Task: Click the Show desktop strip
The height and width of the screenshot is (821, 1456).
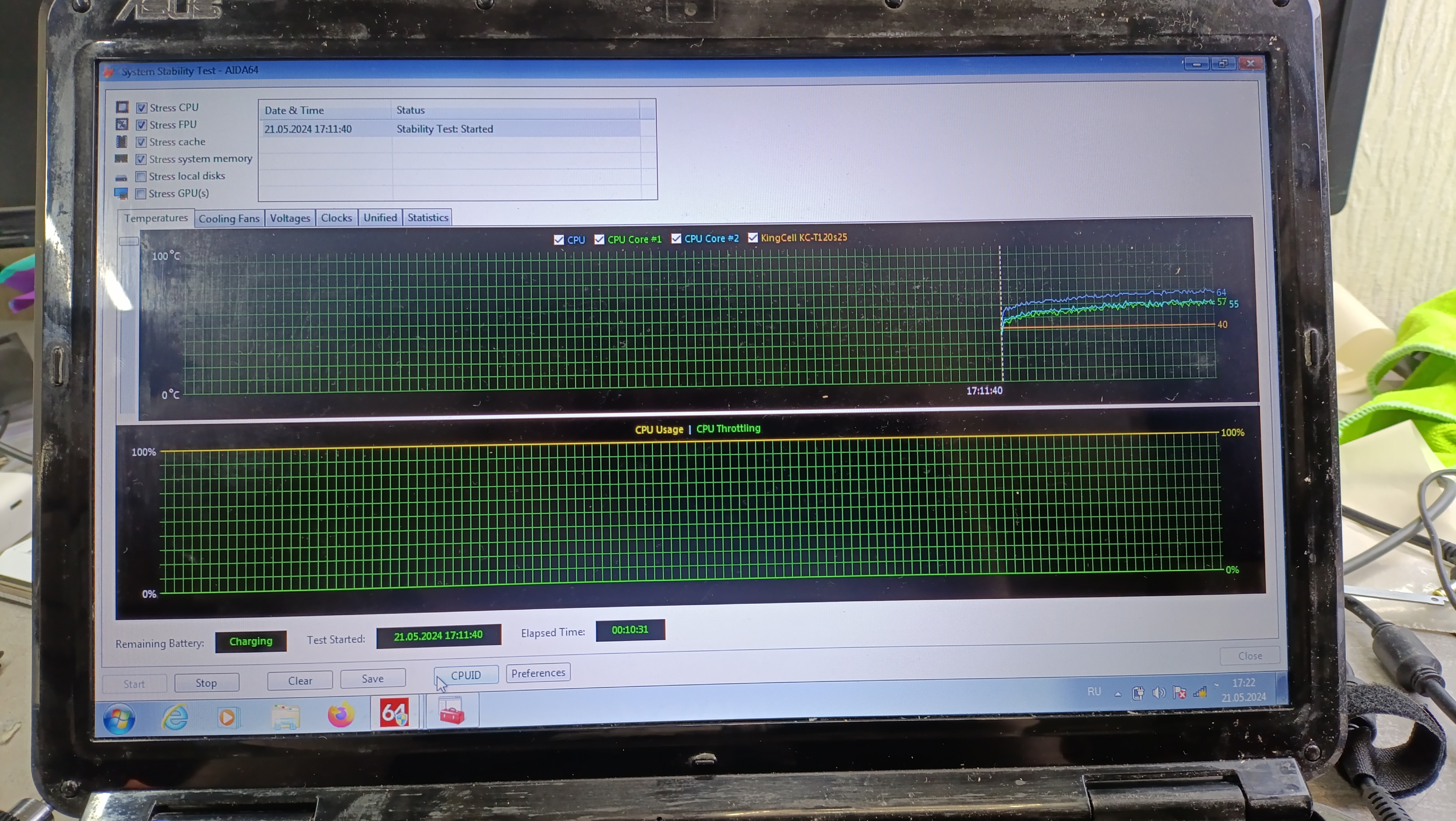Action: point(1282,688)
